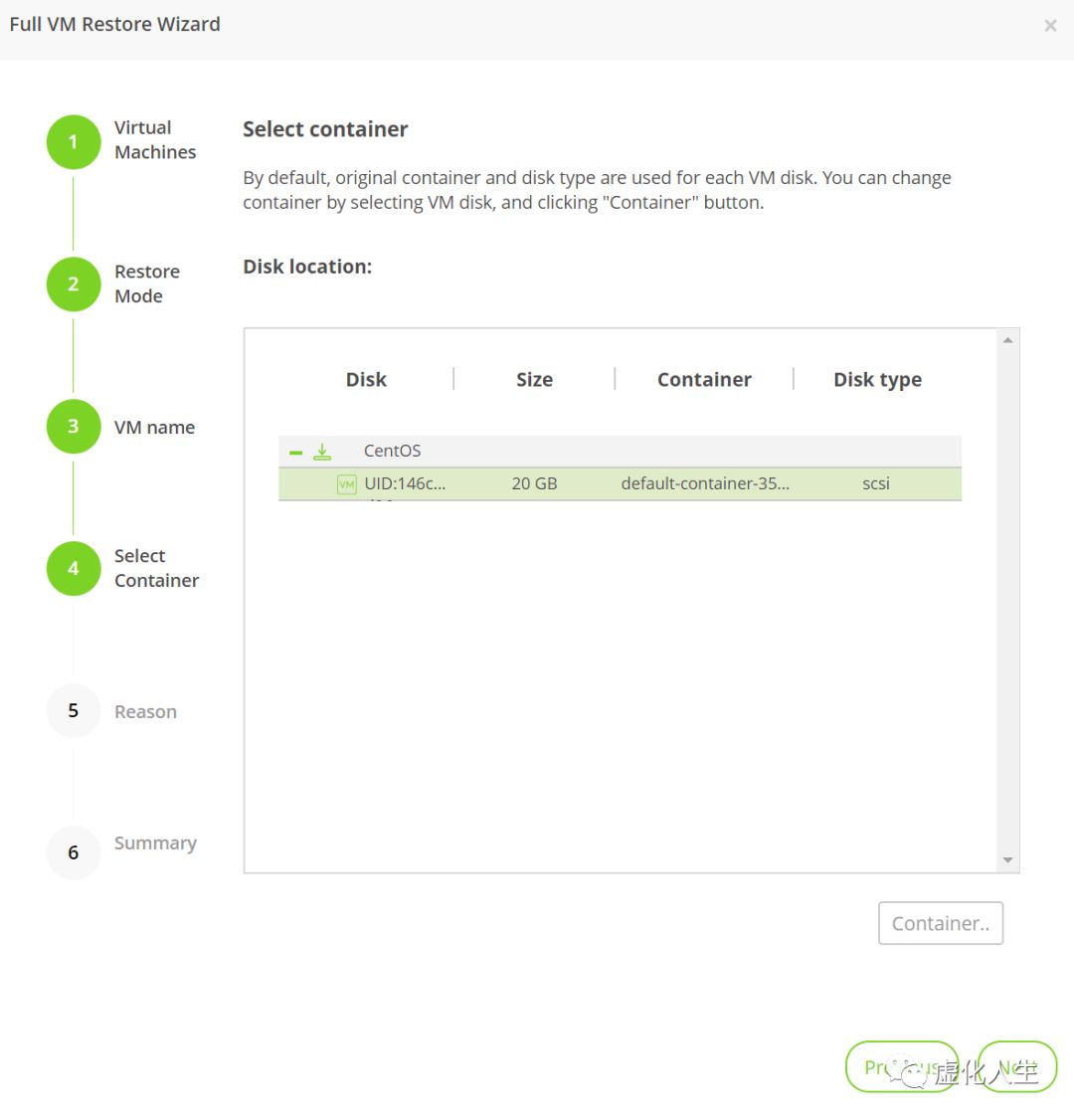Jump to step 1 Virtual Machines
Screen dimensions: 1074x1120
point(74,142)
